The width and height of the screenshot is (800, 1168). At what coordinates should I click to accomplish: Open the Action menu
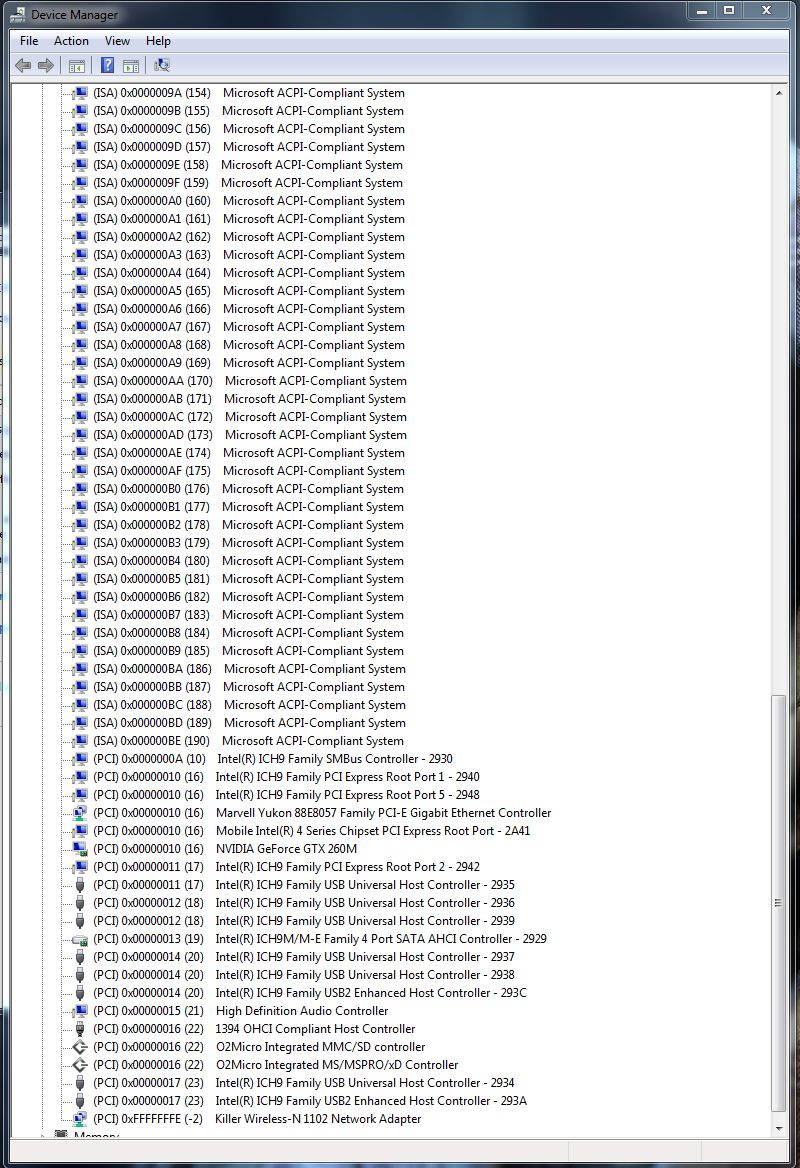click(72, 41)
